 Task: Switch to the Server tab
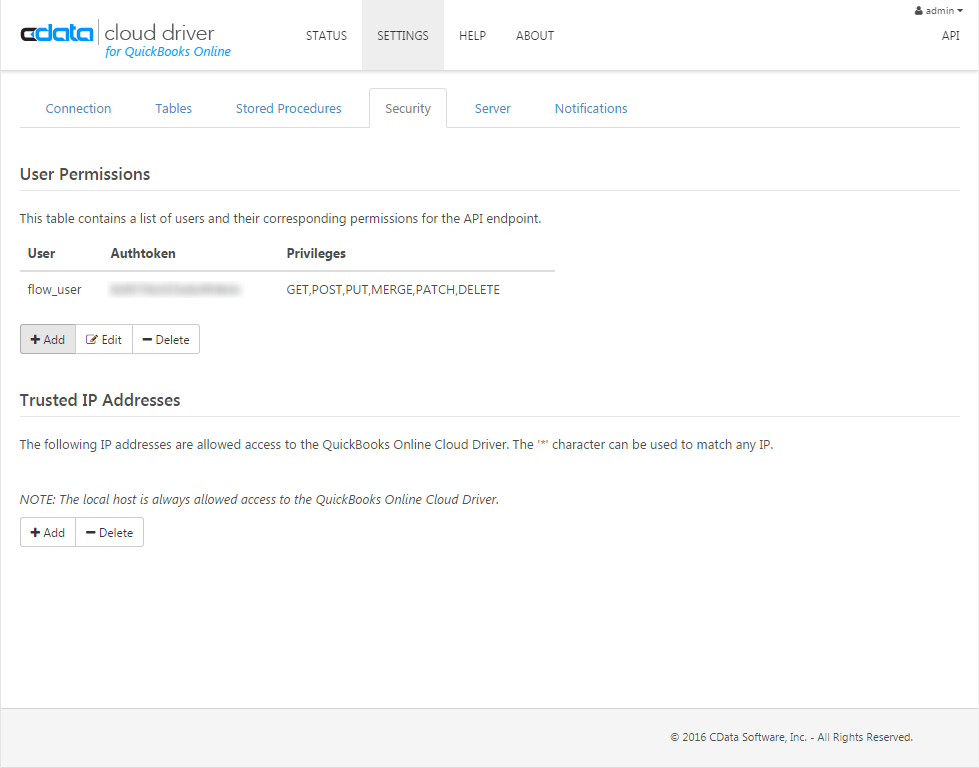(x=493, y=109)
